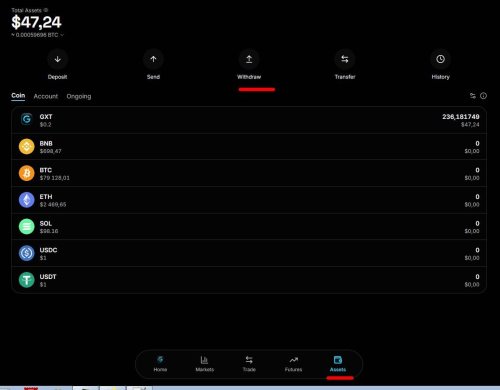The height and width of the screenshot is (390, 500).
Task: Click the BTC coin logo
Action: click(27, 173)
